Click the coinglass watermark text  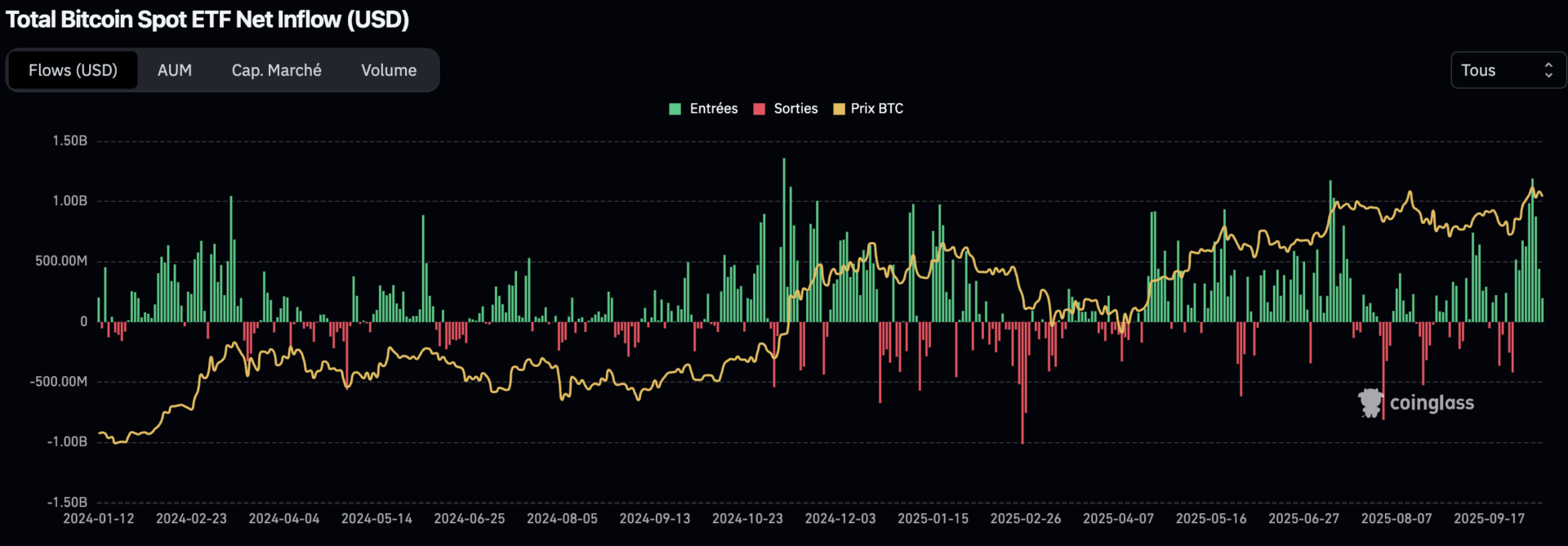[x=1432, y=403]
